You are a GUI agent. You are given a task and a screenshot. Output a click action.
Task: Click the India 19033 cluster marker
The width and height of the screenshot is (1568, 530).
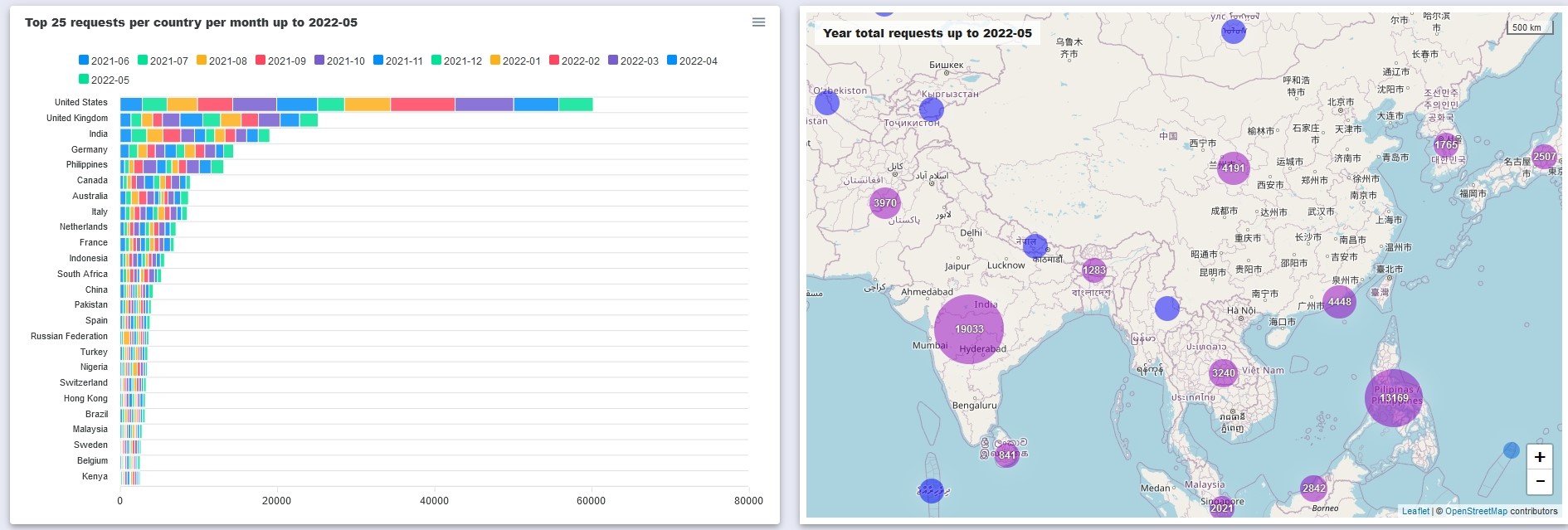pos(968,329)
